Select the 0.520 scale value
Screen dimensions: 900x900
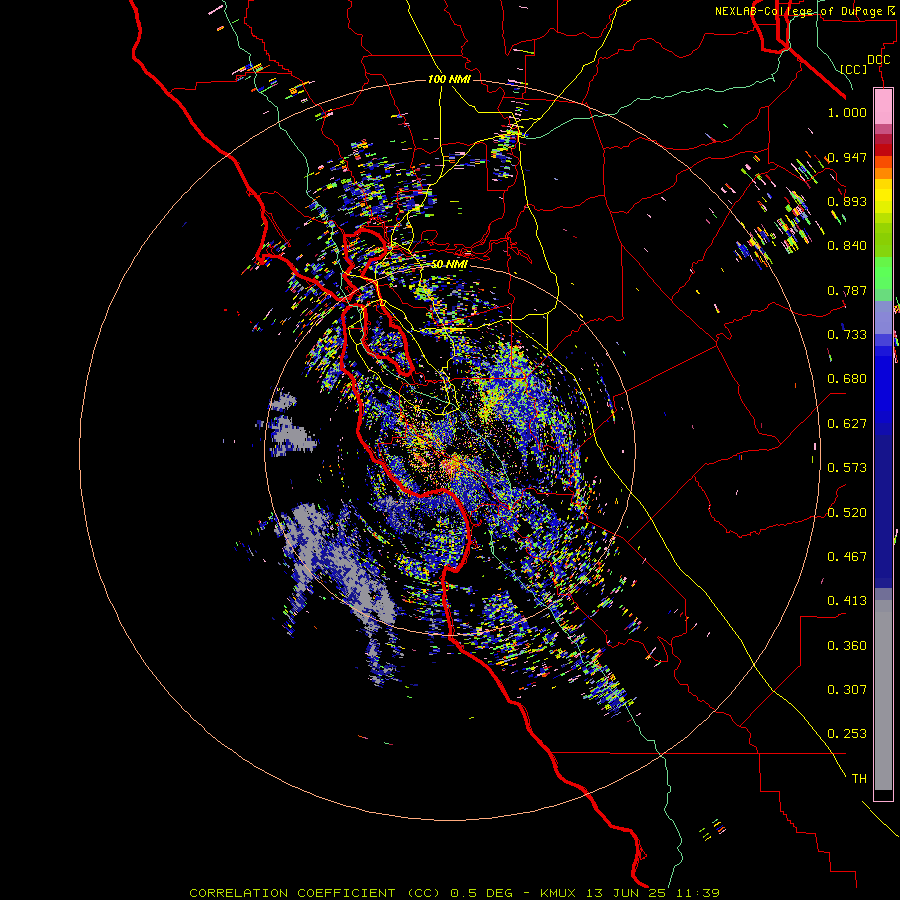coord(847,513)
